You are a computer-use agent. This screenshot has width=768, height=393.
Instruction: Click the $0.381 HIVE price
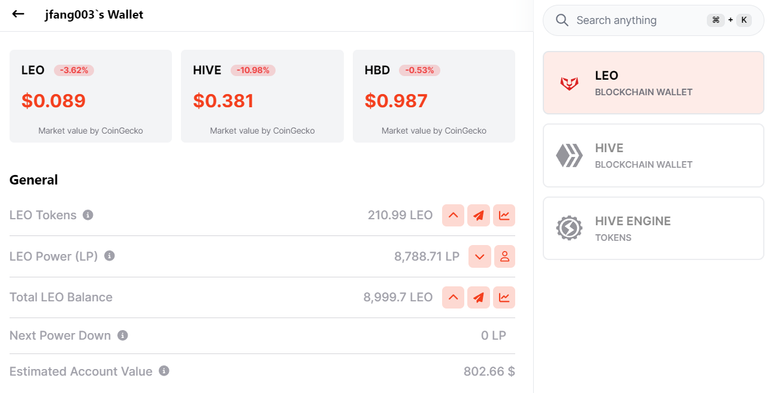223,100
